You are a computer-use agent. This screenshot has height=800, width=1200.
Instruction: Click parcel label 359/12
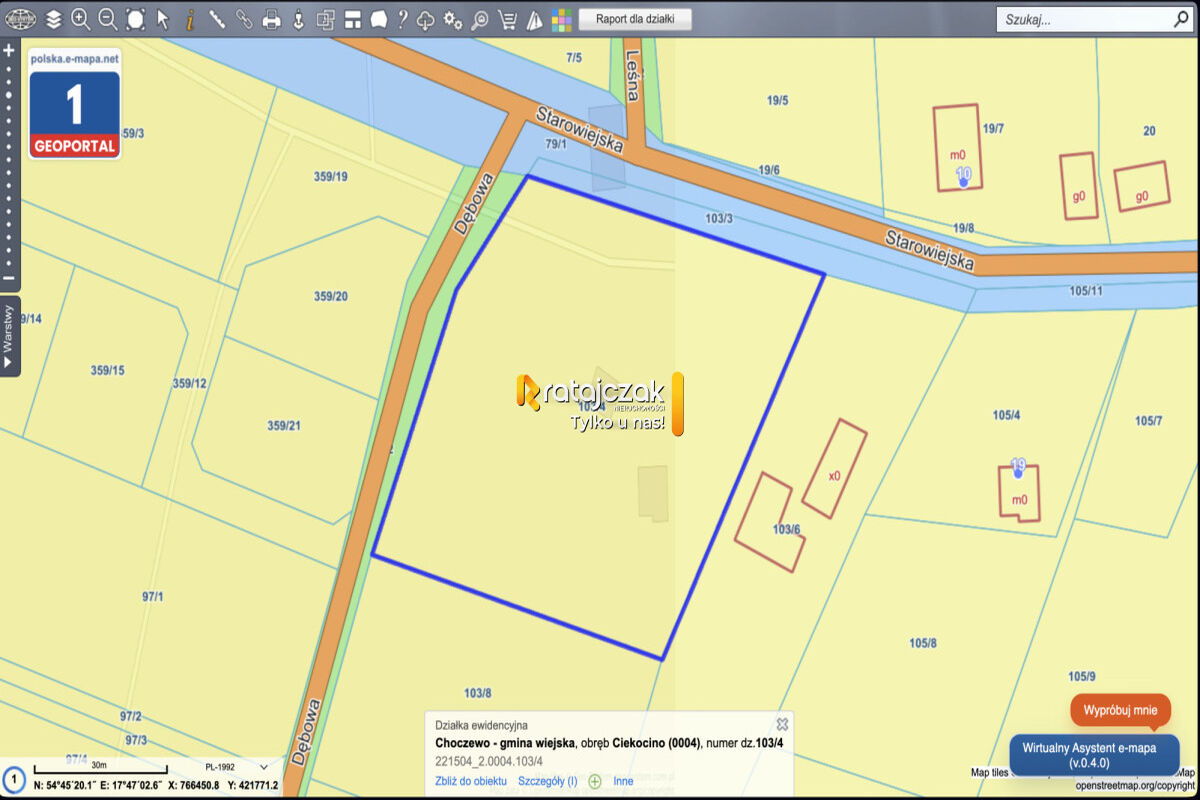[x=190, y=384]
